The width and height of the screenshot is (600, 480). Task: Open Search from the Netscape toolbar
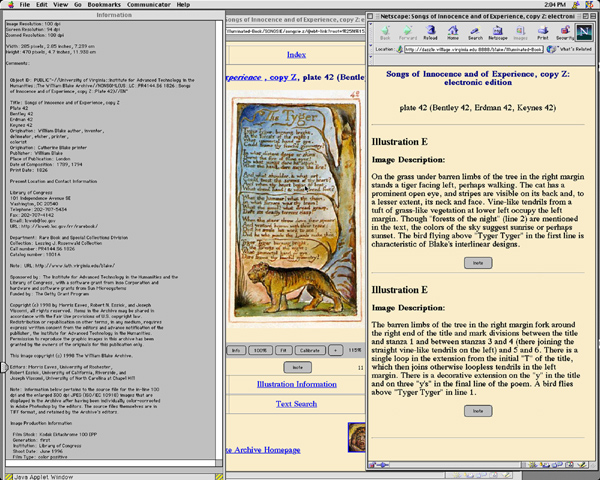475,32
